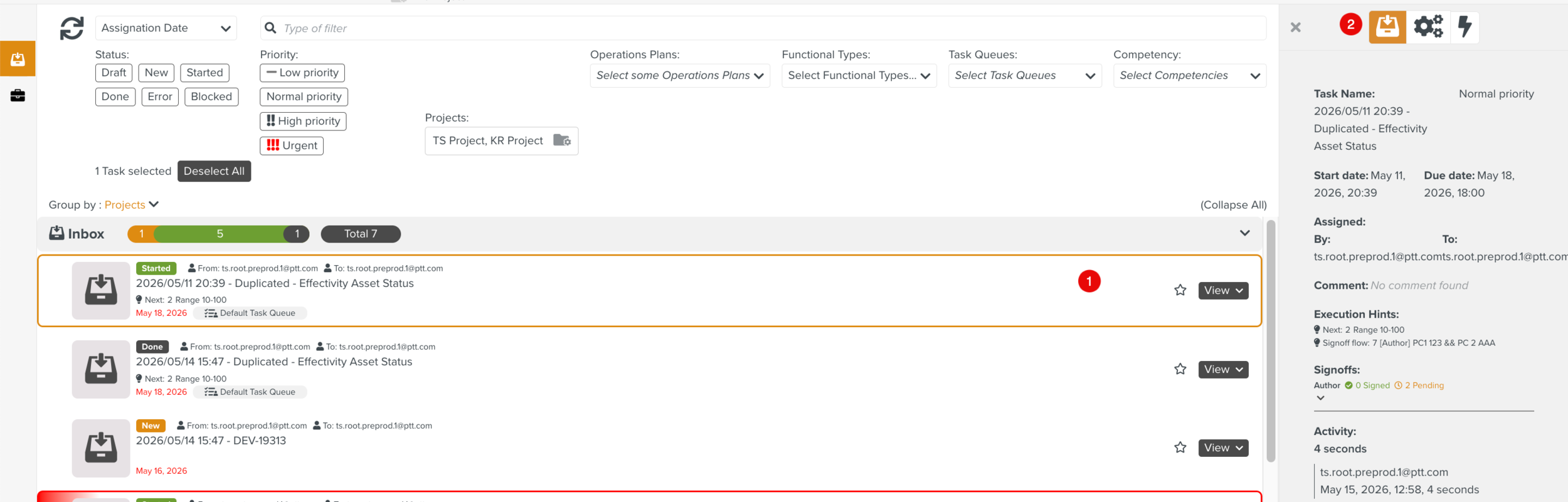Close the task details panel
The image size is (1568, 502).
pyautogui.click(x=1296, y=27)
